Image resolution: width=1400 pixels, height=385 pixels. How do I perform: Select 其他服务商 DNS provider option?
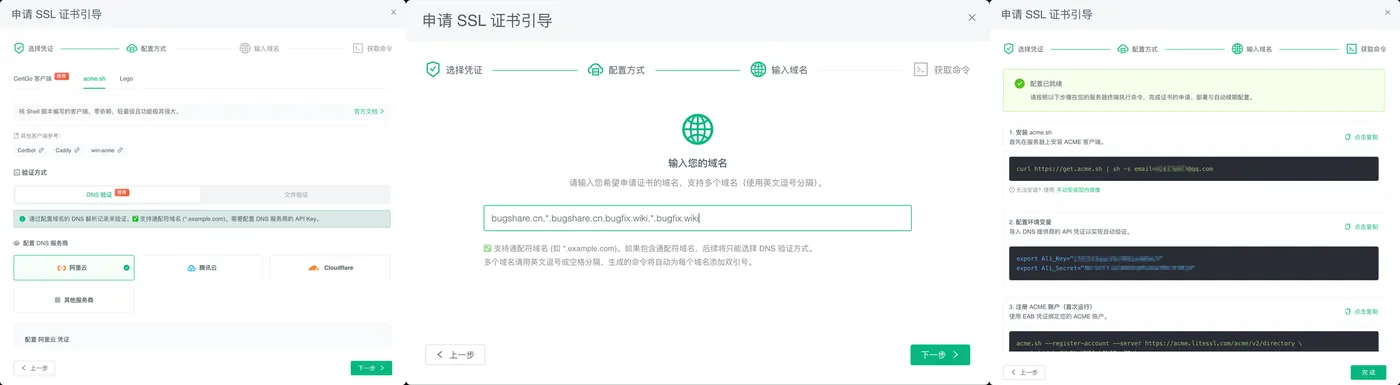74,299
